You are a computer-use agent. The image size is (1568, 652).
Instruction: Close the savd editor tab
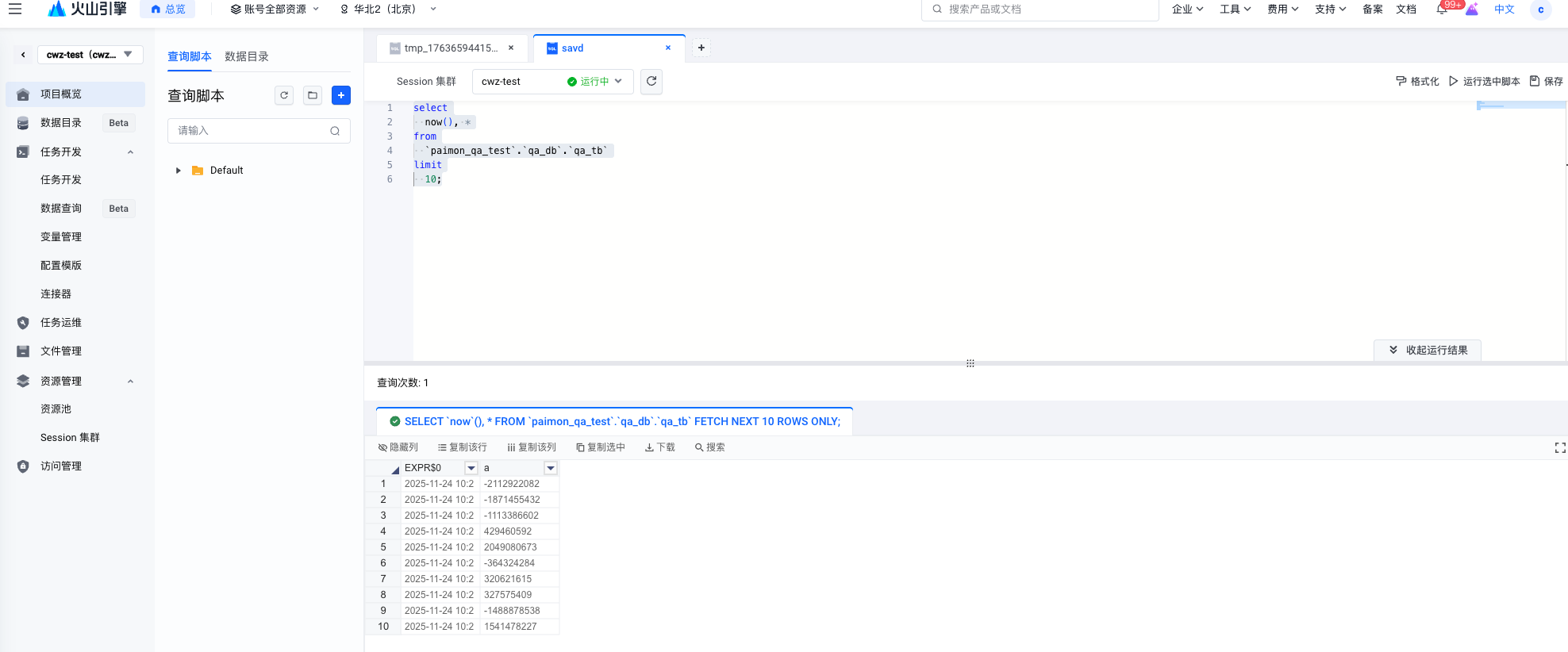coord(668,48)
